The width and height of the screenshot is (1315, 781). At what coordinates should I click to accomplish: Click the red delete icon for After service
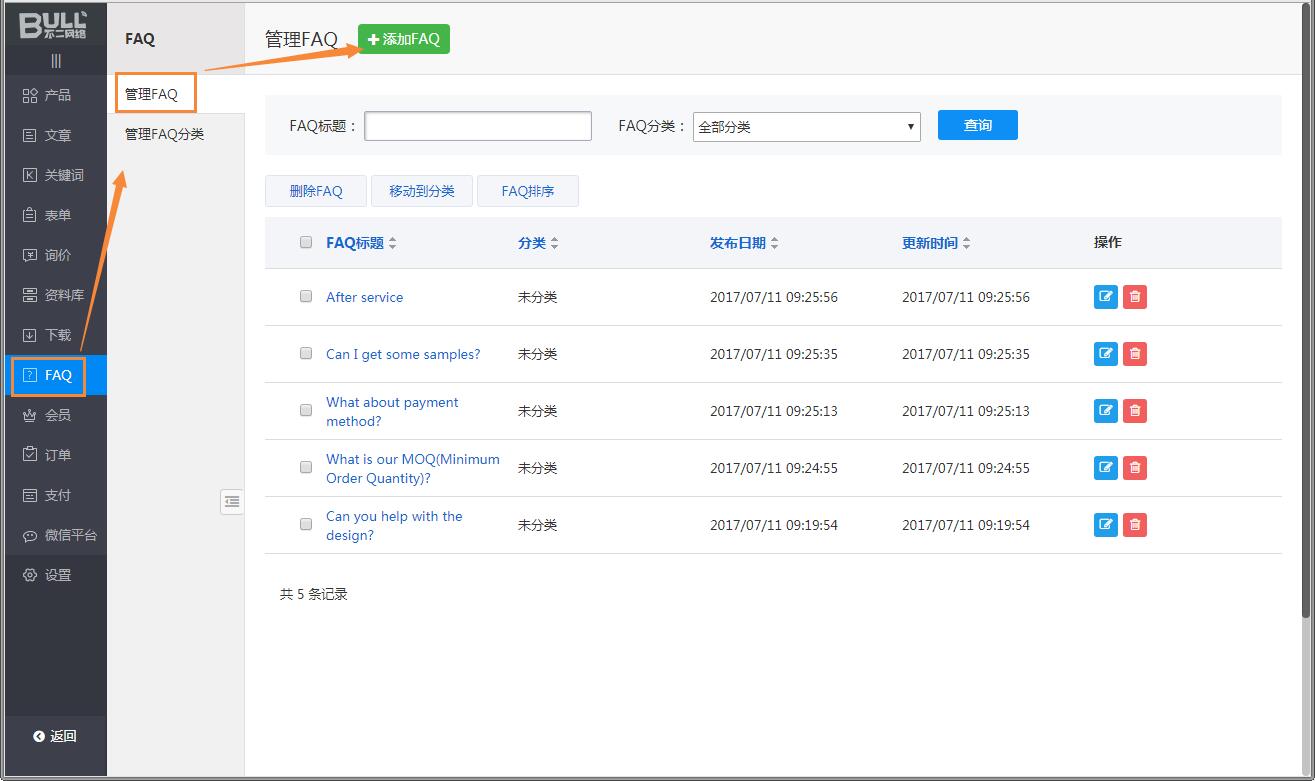[x=1134, y=297]
